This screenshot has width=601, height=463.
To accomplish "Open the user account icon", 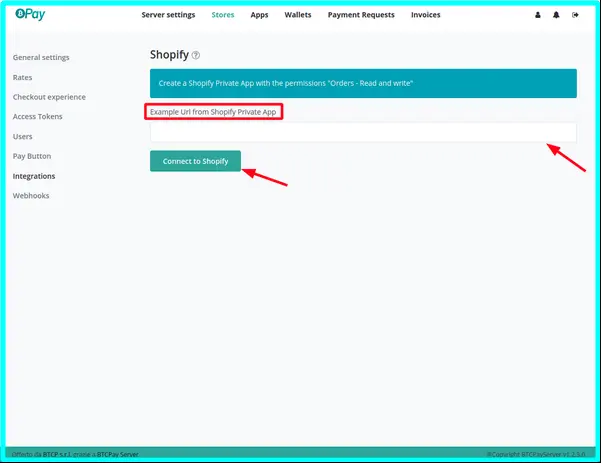I will click(x=538, y=15).
